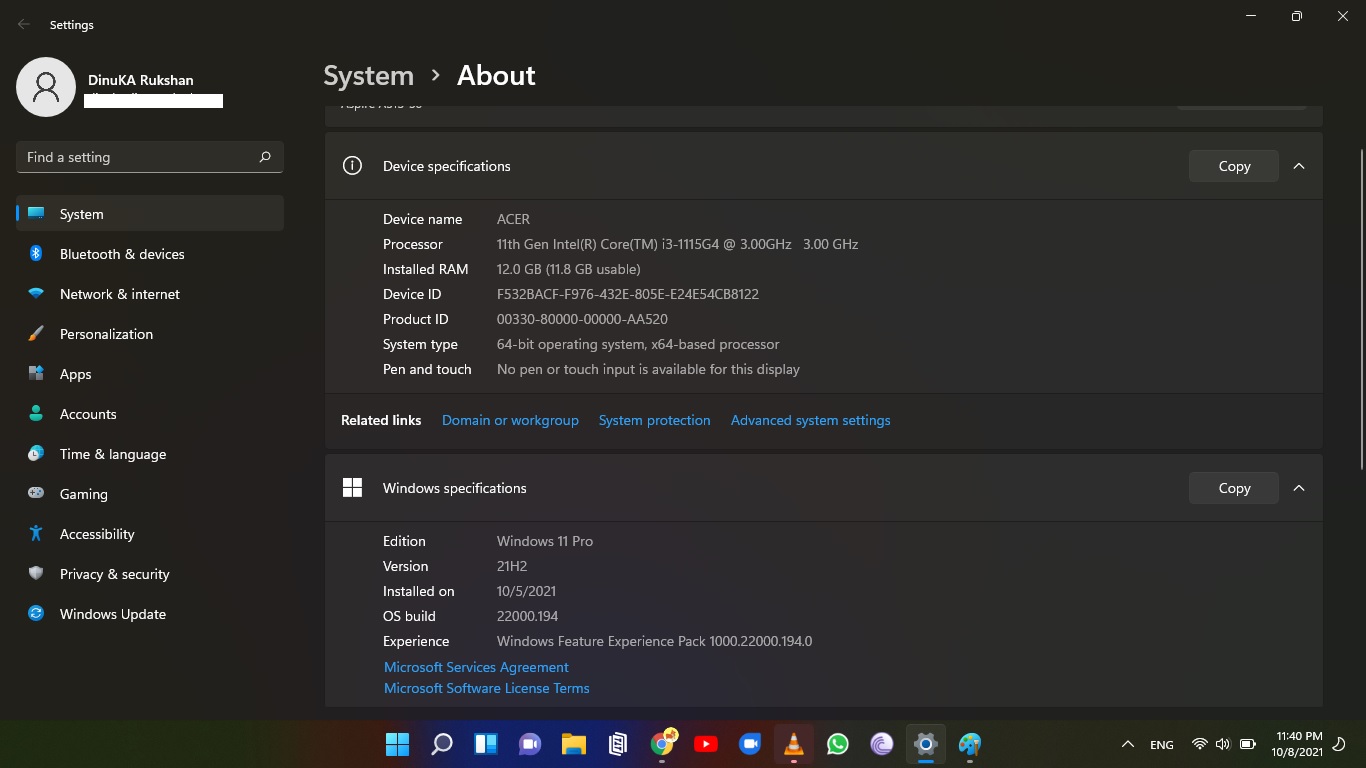Open the Accounts settings page

click(x=150, y=414)
